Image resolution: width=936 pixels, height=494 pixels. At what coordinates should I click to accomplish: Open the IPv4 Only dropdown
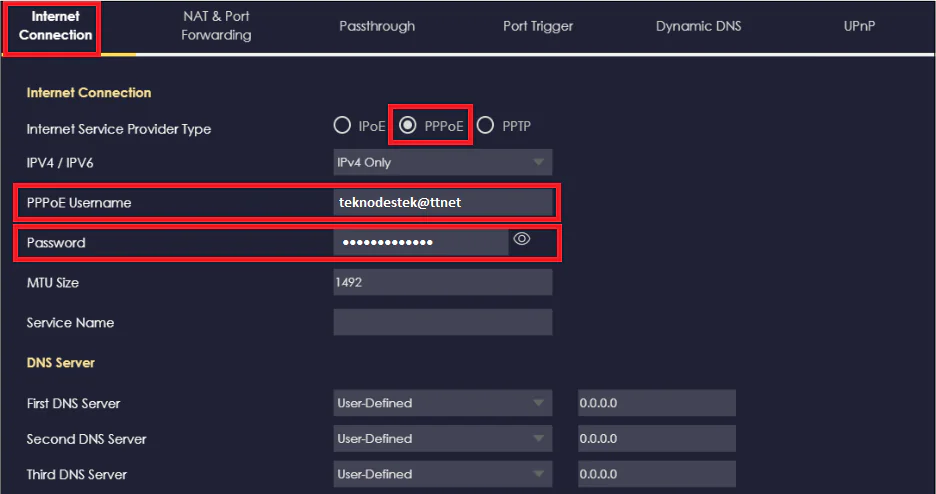pos(442,162)
